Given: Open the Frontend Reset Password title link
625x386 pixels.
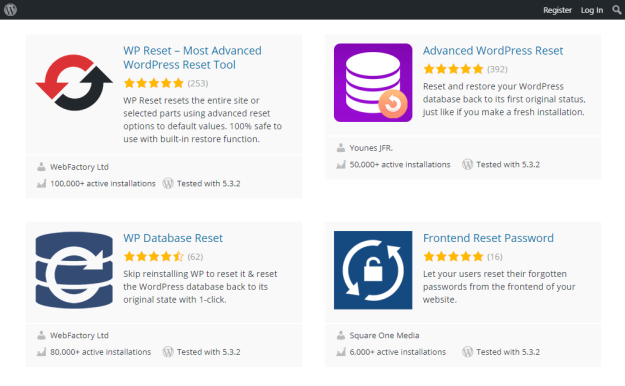Looking at the screenshot, I should click(488, 238).
